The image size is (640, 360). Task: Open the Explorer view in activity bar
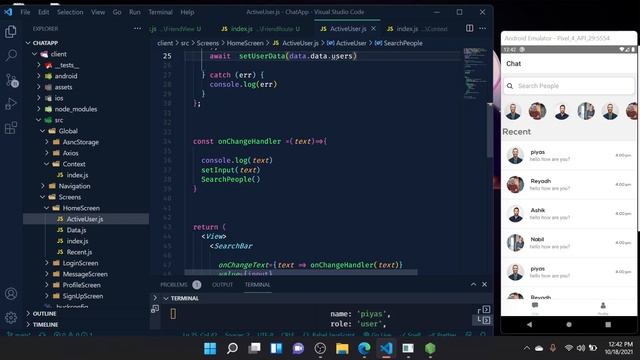click(x=11, y=31)
